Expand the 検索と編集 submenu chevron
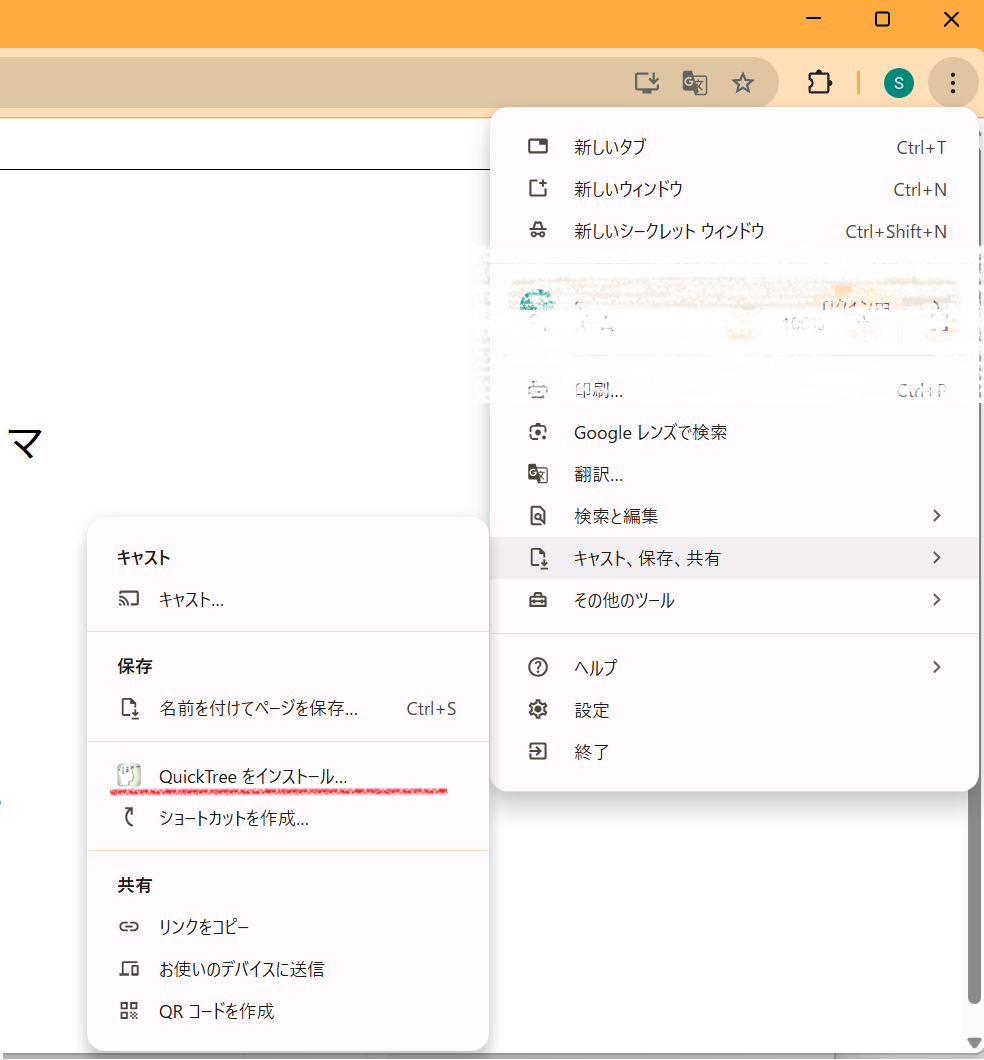The width and height of the screenshot is (984, 1060). pos(937,515)
